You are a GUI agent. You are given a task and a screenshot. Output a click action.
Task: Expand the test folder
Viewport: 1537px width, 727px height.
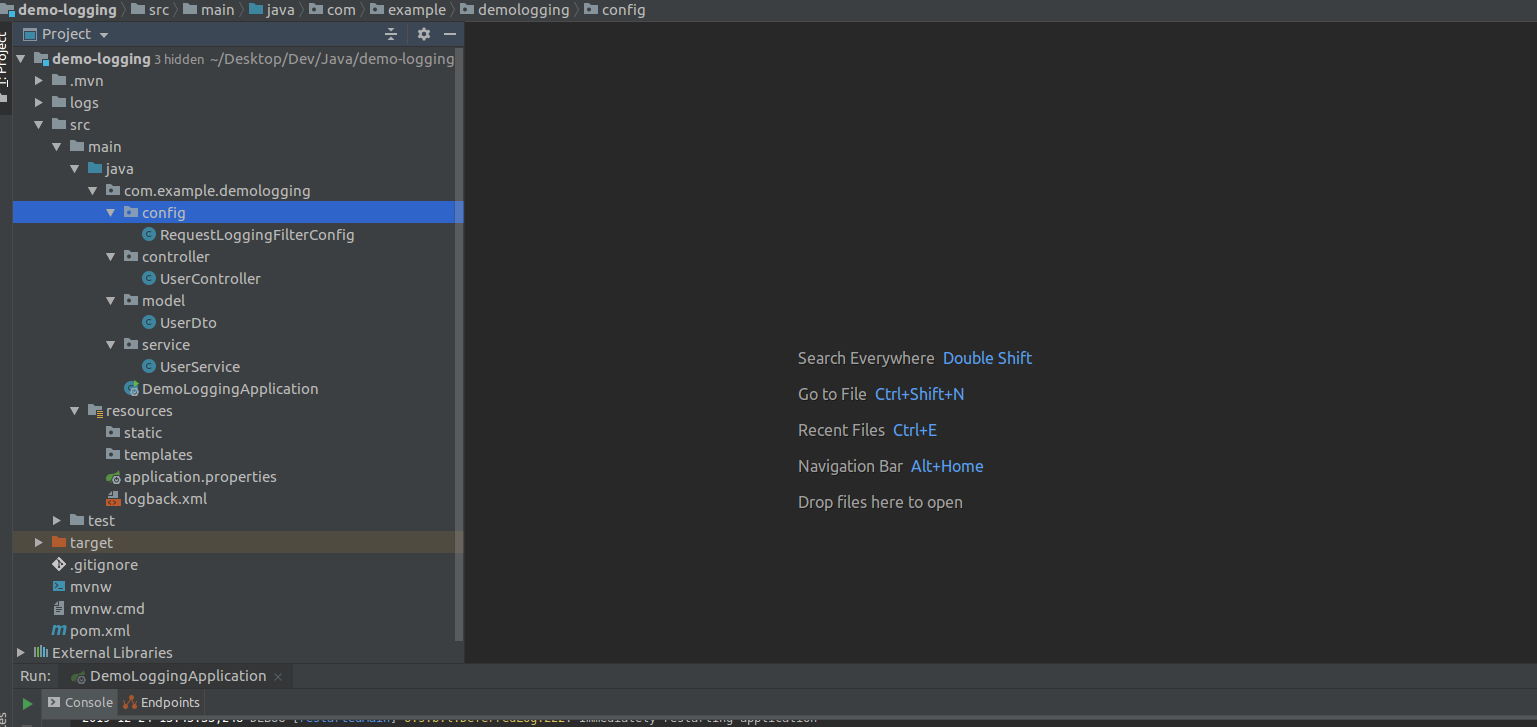point(57,521)
